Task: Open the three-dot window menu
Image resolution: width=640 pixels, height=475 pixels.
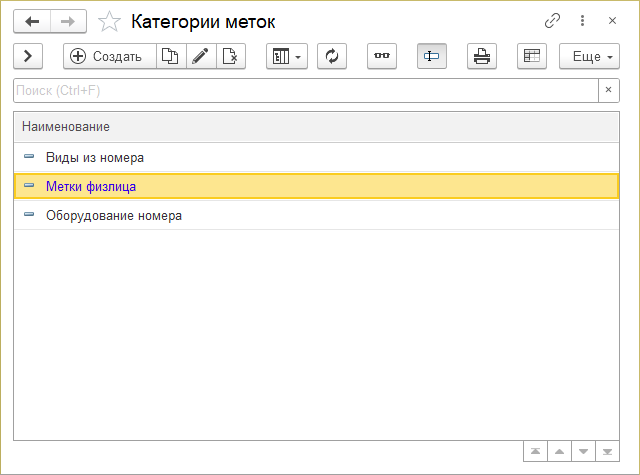Action: 582,21
